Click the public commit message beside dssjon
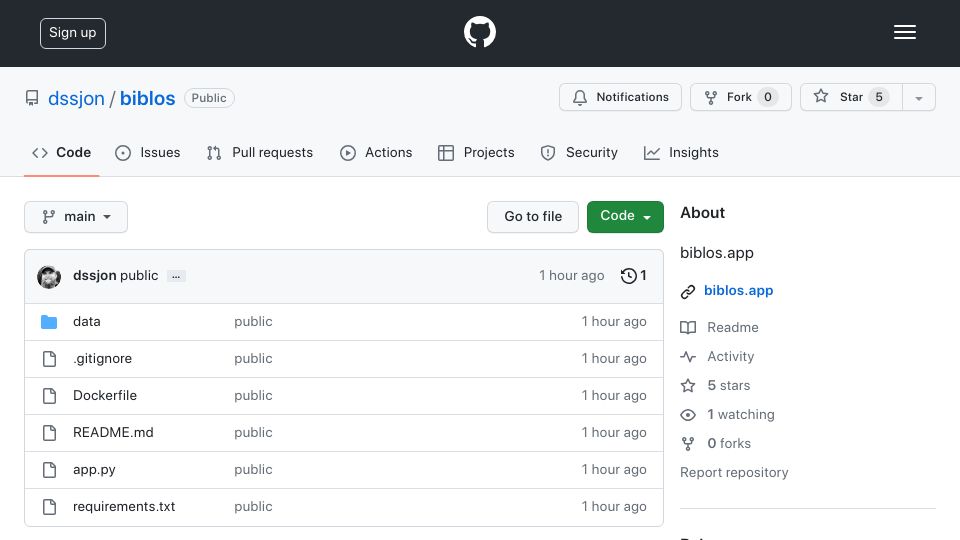This screenshot has height=540, width=960. (x=139, y=276)
